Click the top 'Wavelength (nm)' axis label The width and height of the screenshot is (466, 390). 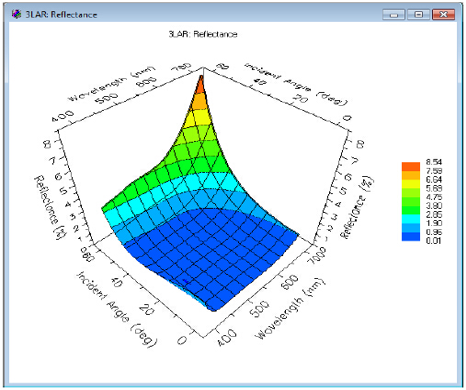tap(112, 83)
